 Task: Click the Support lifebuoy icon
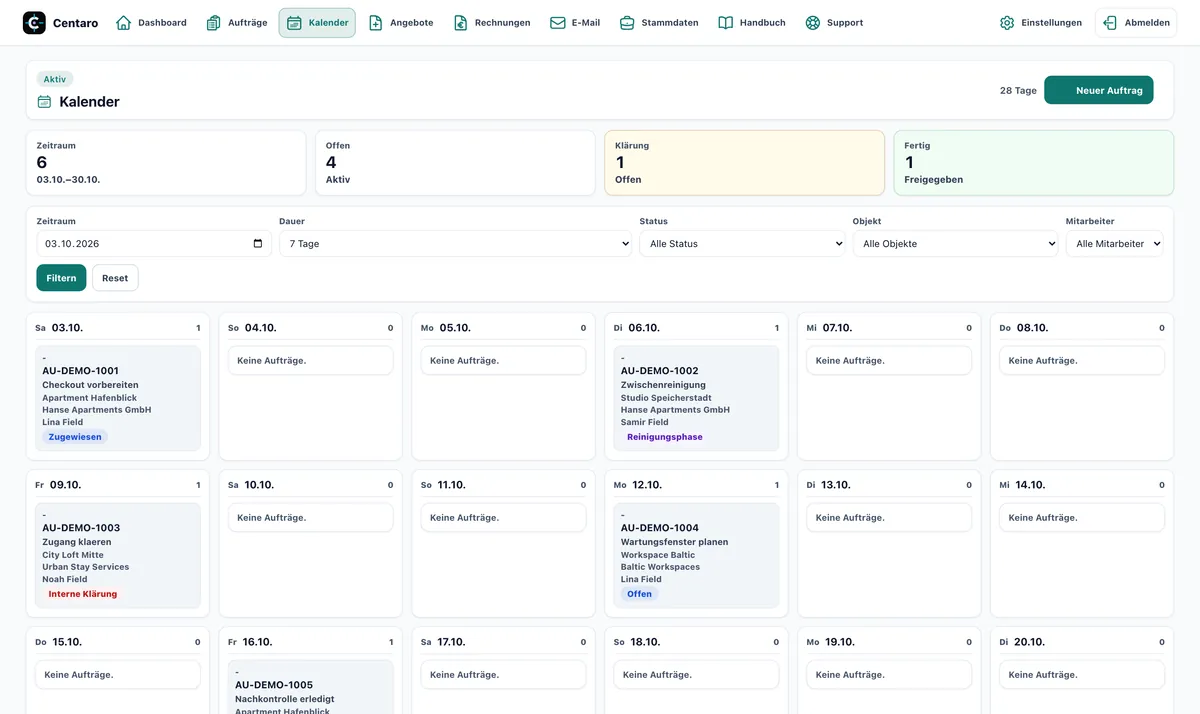(813, 23)
